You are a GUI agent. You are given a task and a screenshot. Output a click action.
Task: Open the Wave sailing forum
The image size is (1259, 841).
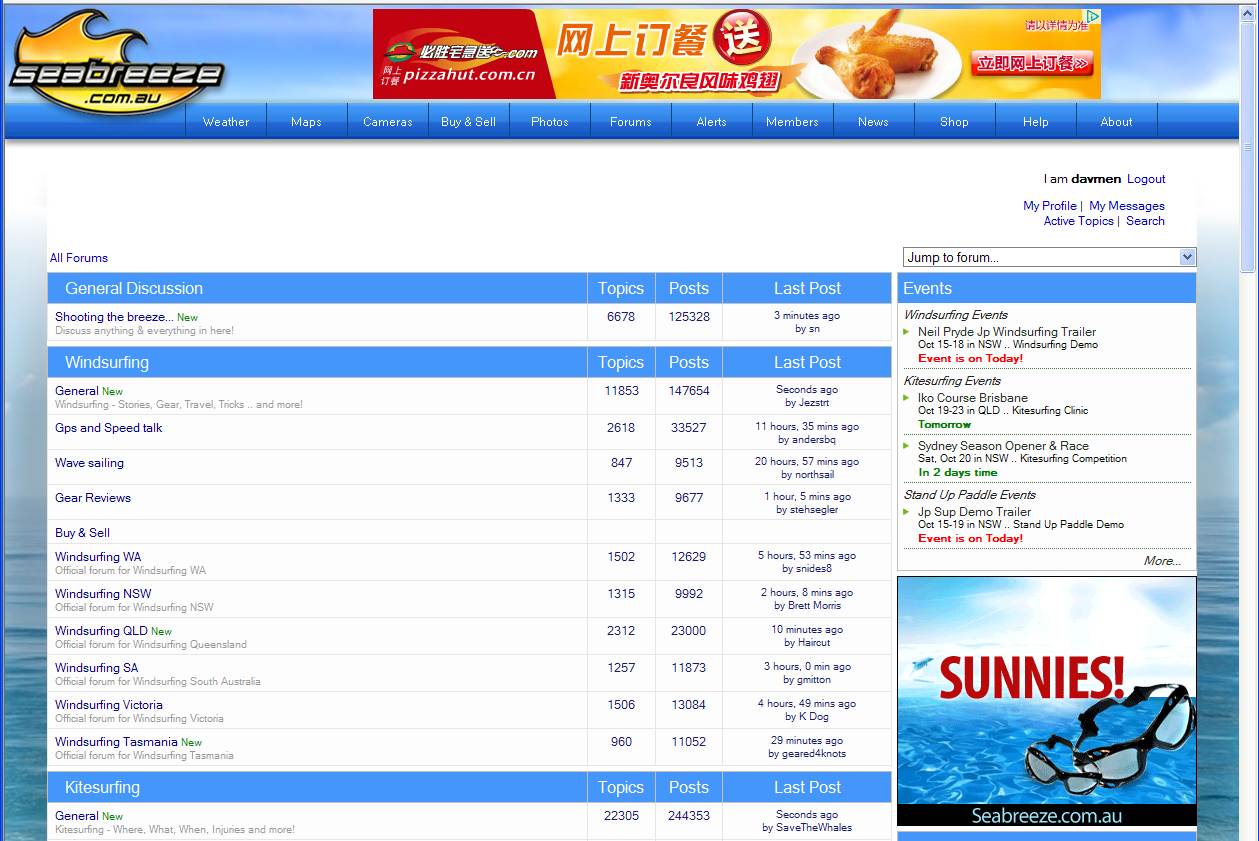pos(90,463)
